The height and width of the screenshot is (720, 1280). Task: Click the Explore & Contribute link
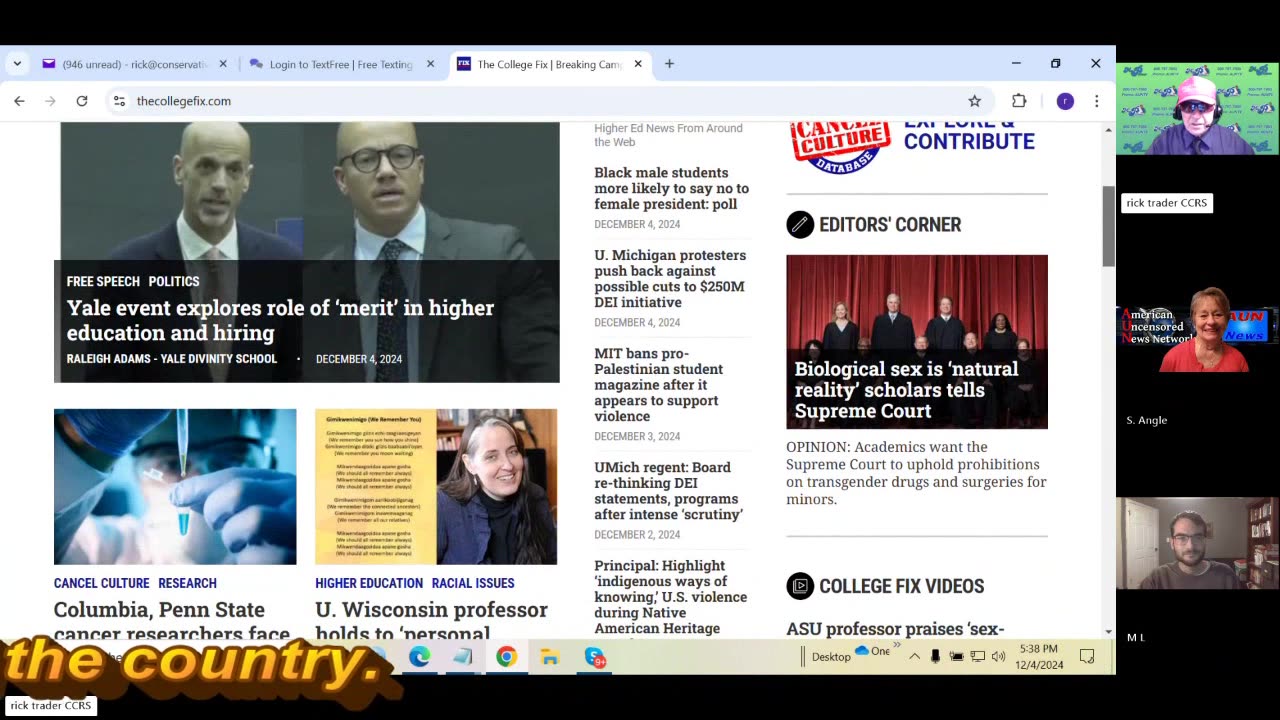coord(969,134)
